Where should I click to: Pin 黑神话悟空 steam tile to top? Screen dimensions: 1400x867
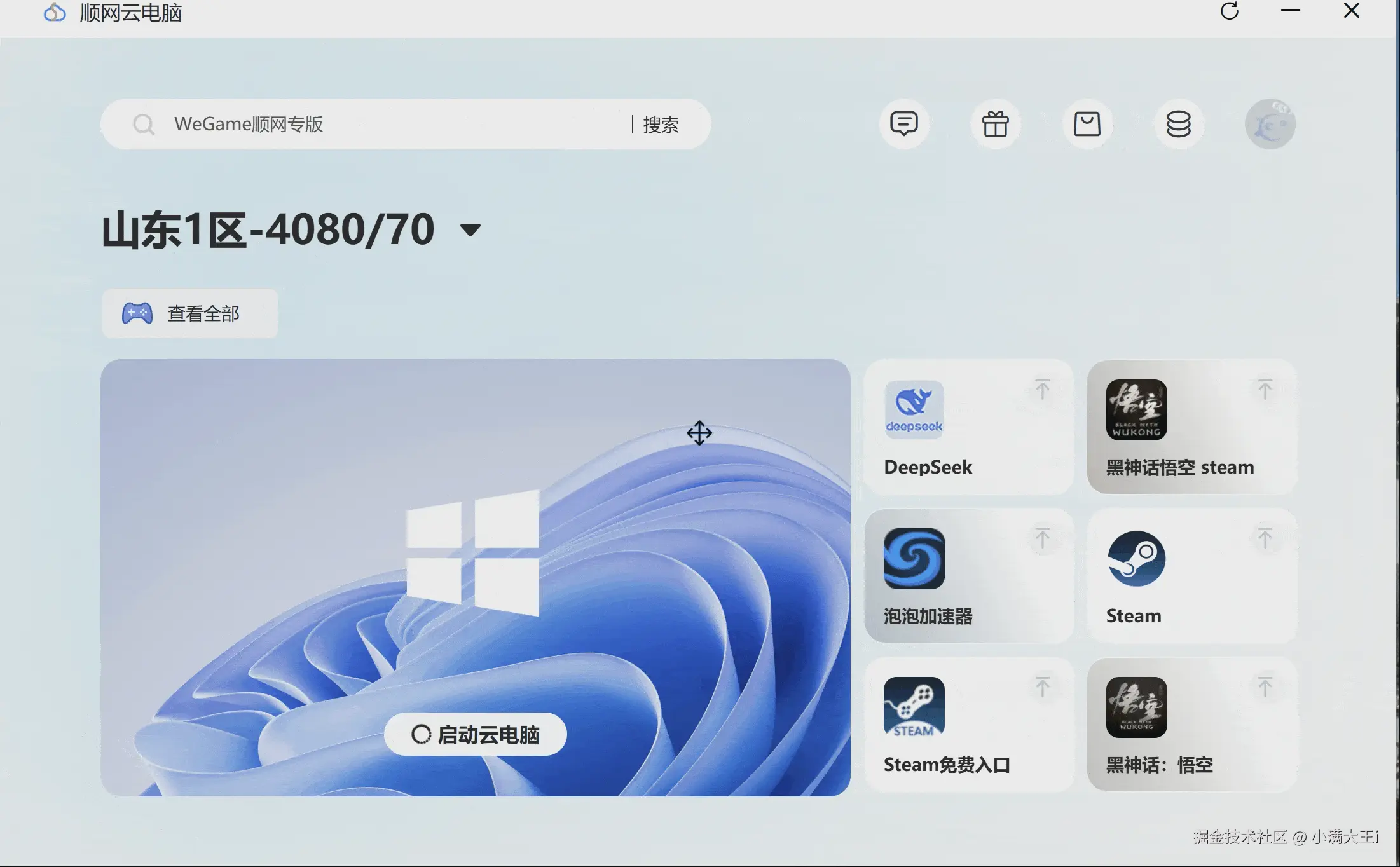pyautogui.click(x=1265, y=390)
